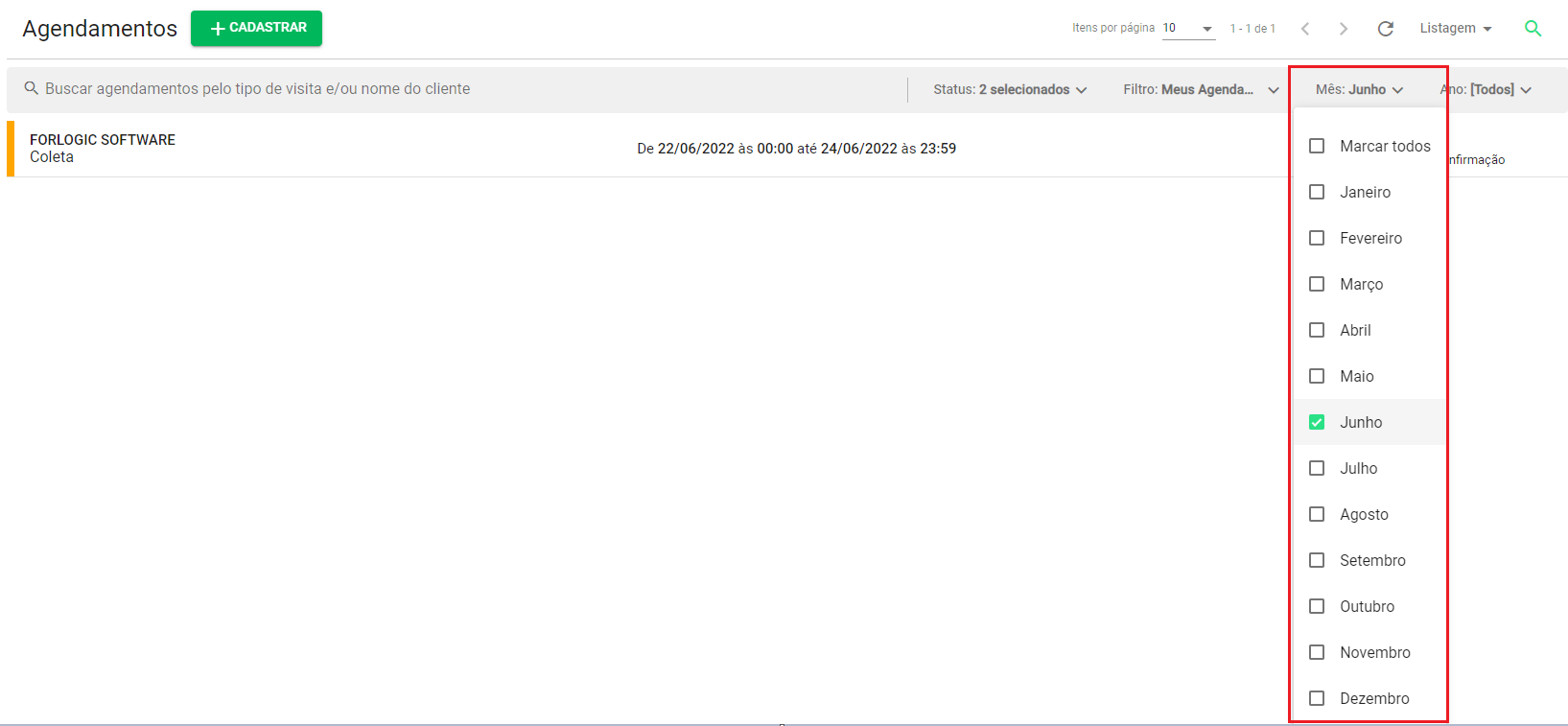Check the Maio checkbox

click(x=1317, y=376)
